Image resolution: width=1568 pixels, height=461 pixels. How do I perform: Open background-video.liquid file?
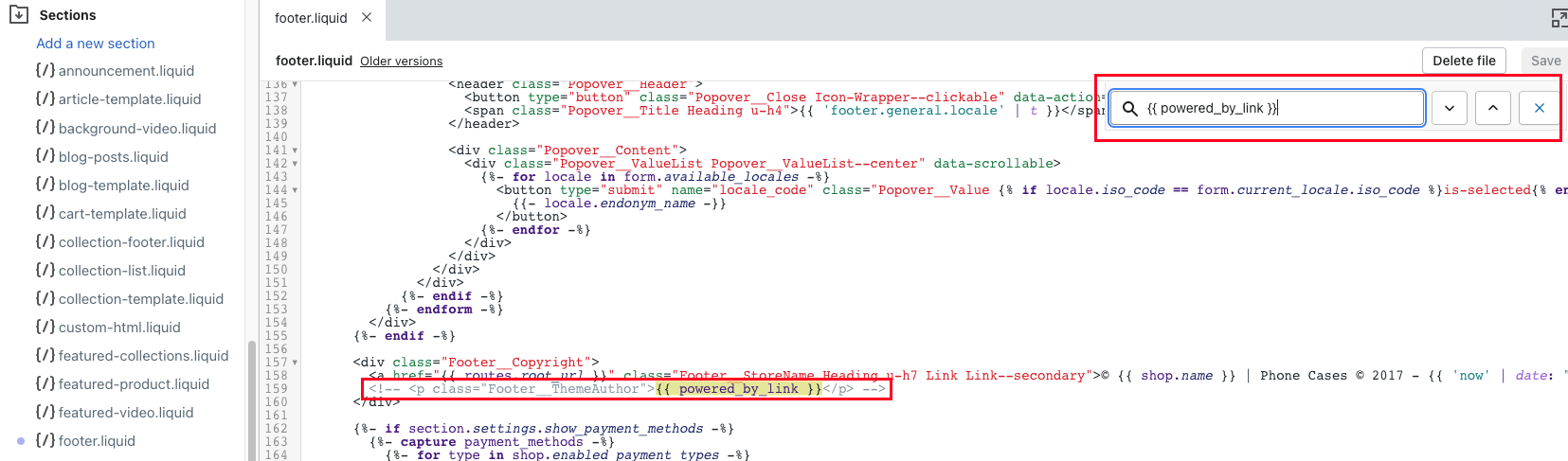pos(137,129)
